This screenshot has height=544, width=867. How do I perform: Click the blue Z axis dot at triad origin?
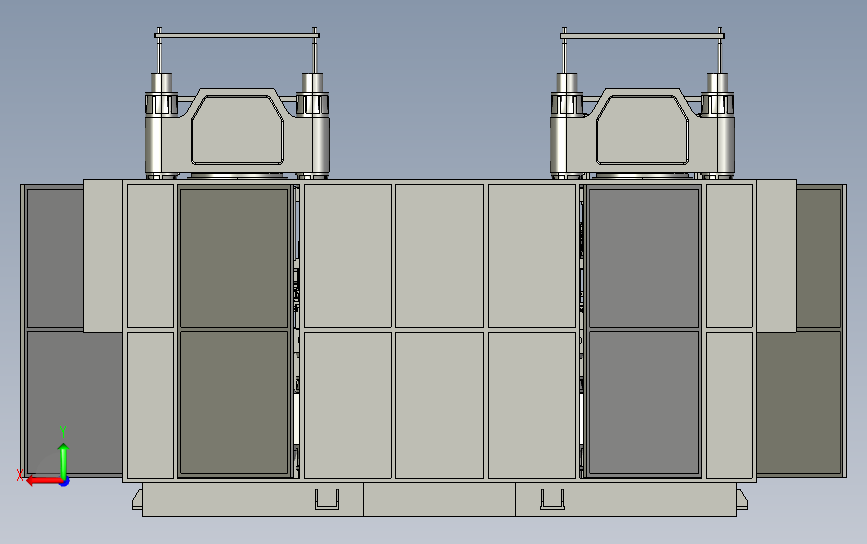[65, 483]
